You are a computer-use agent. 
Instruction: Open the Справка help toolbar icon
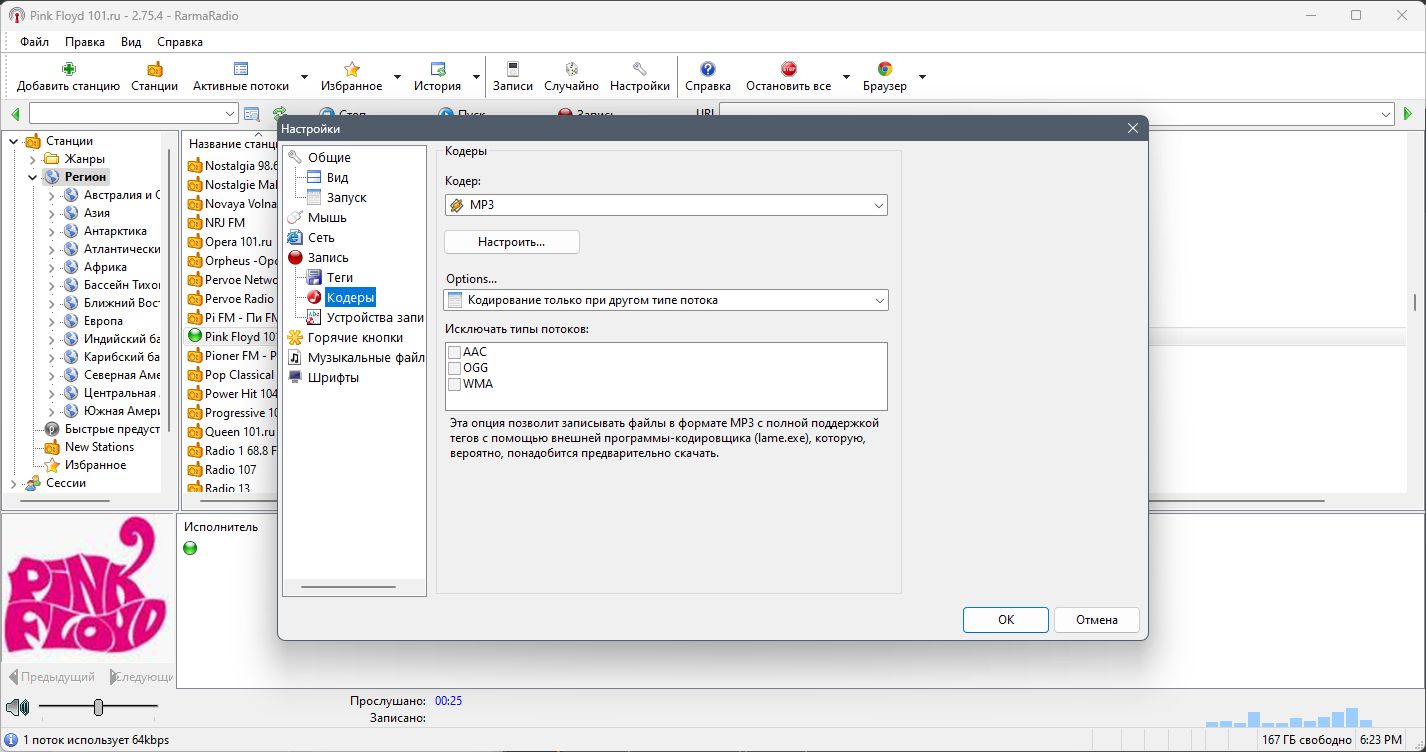point(708,69)
